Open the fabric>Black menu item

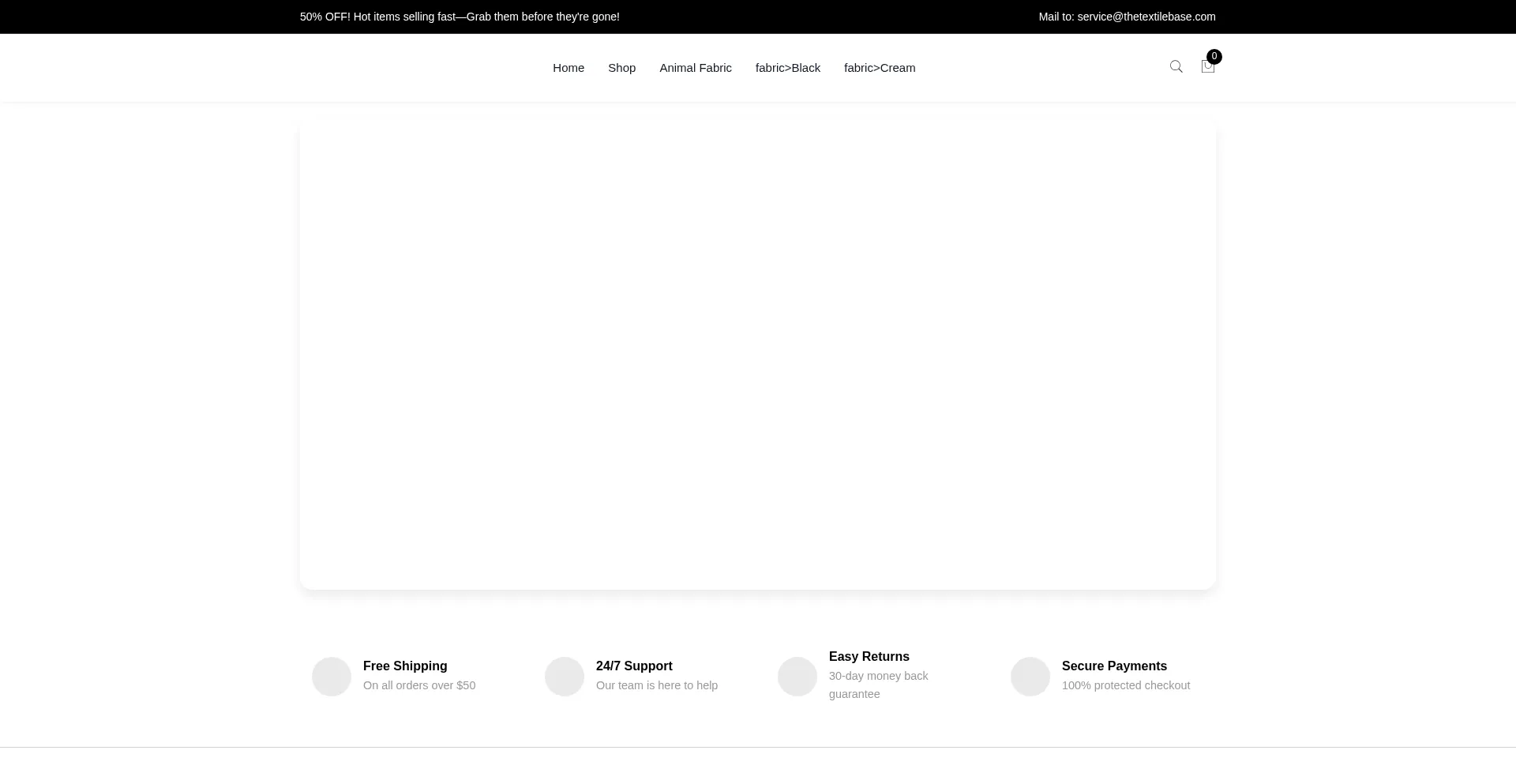[788, 68]
